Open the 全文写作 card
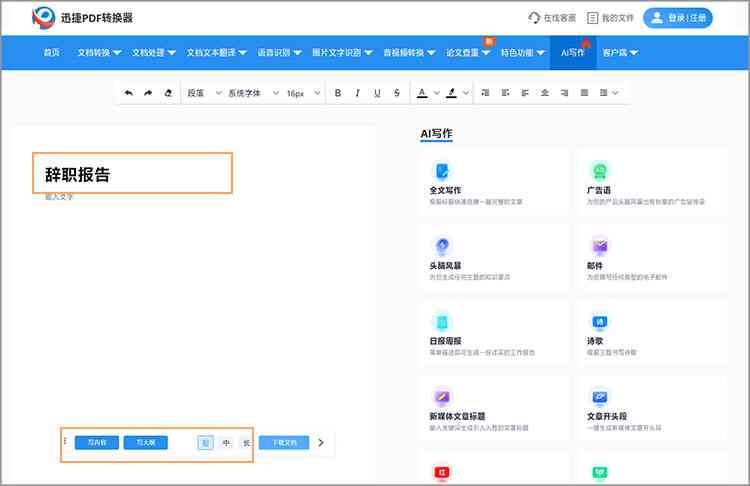 click(x=495, y=182)
